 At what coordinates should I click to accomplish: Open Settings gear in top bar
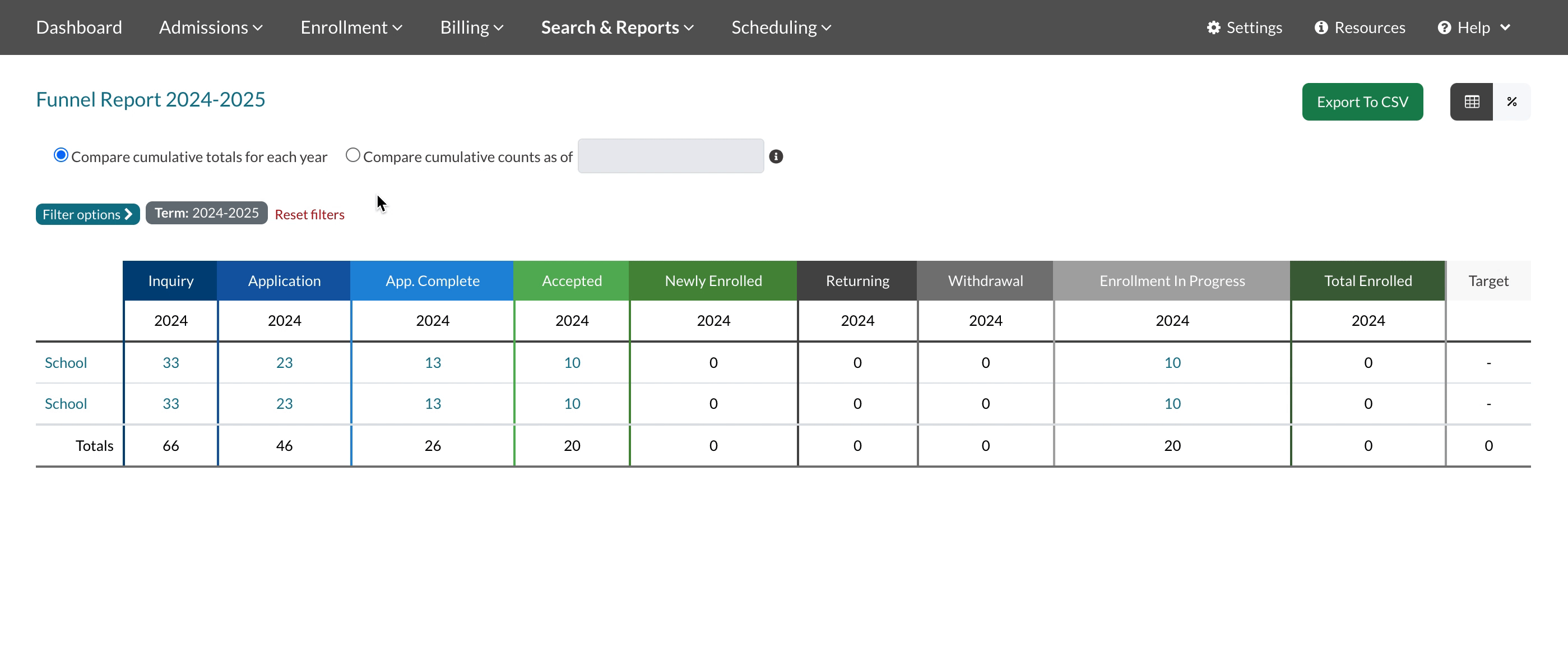tap(1244, 27)
